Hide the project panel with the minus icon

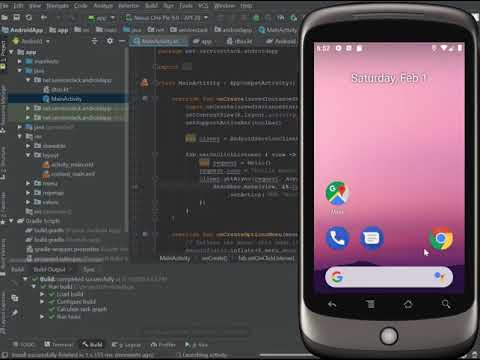point(122,41)
